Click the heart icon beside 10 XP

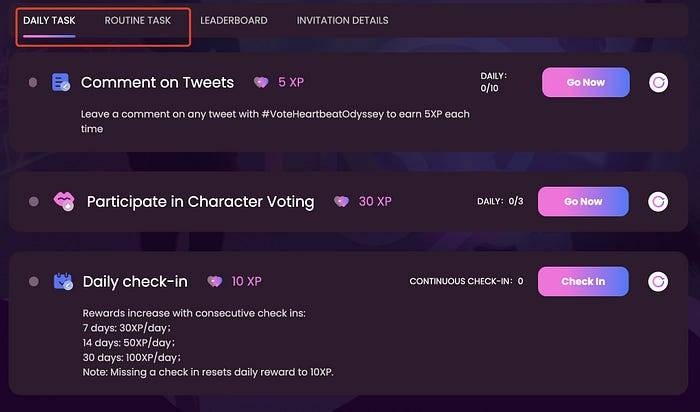[x=214, y=281]
